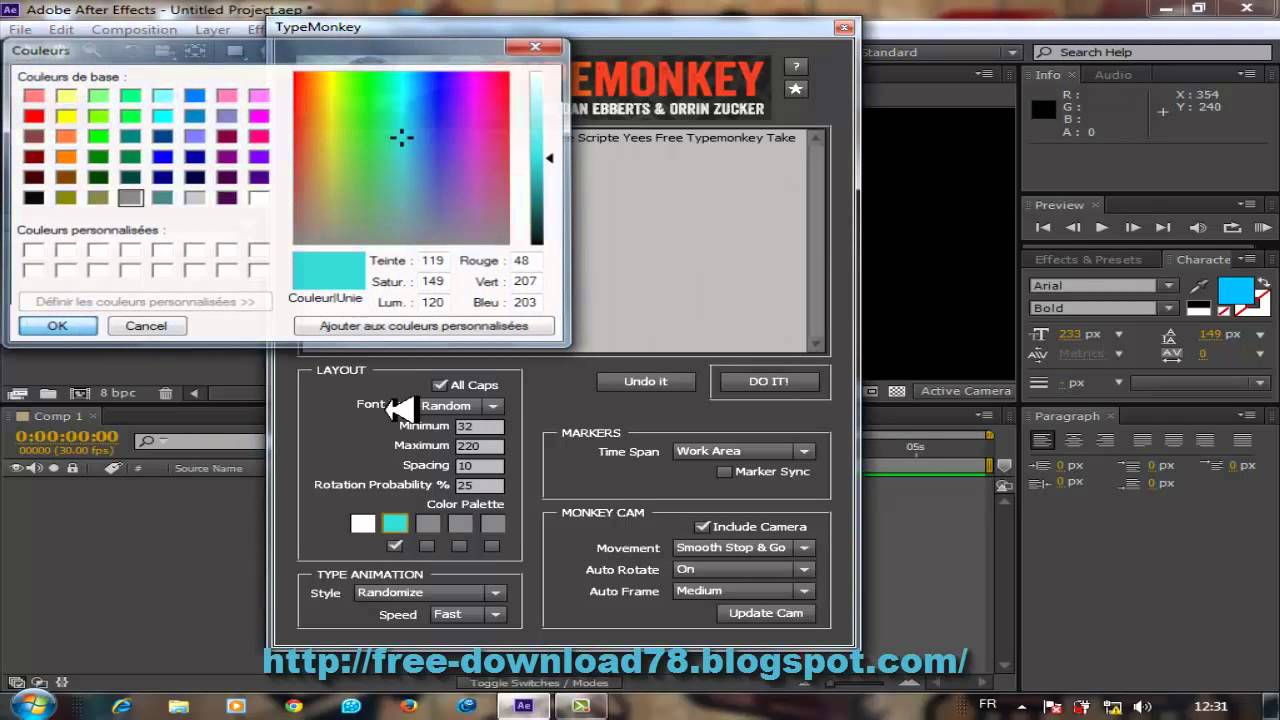
Task: Justify all lines in Paragraph panel
Action: pyautogui.click(x=1243, y=440)
